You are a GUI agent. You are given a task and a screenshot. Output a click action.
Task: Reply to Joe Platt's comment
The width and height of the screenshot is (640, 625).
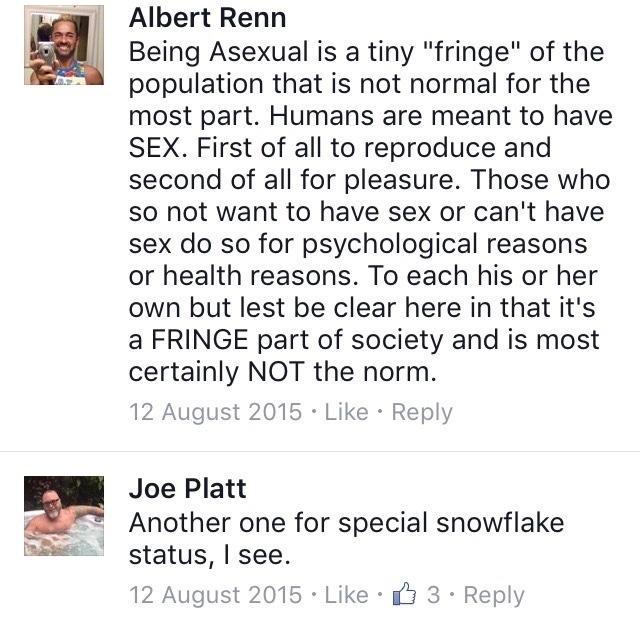point(493,595)
